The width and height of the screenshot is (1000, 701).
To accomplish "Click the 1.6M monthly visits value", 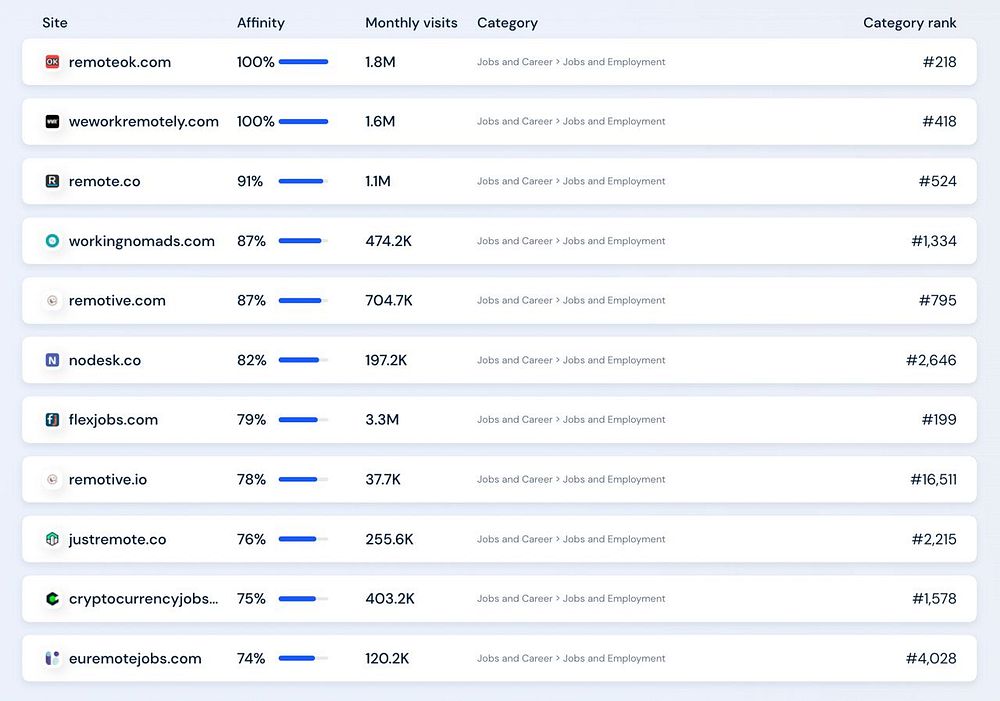I will click(x=380, y=121).
